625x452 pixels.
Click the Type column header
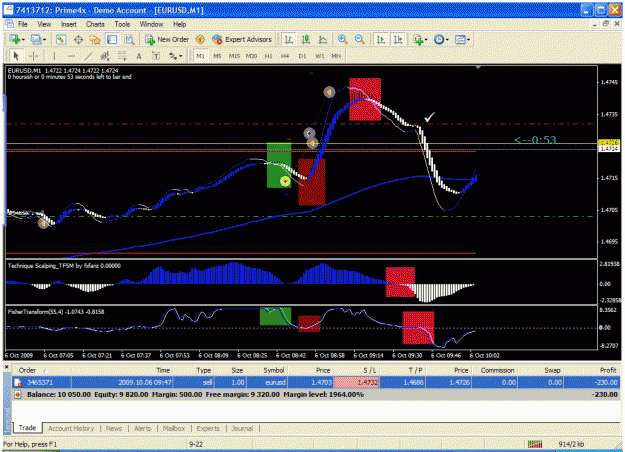point(194,370)
